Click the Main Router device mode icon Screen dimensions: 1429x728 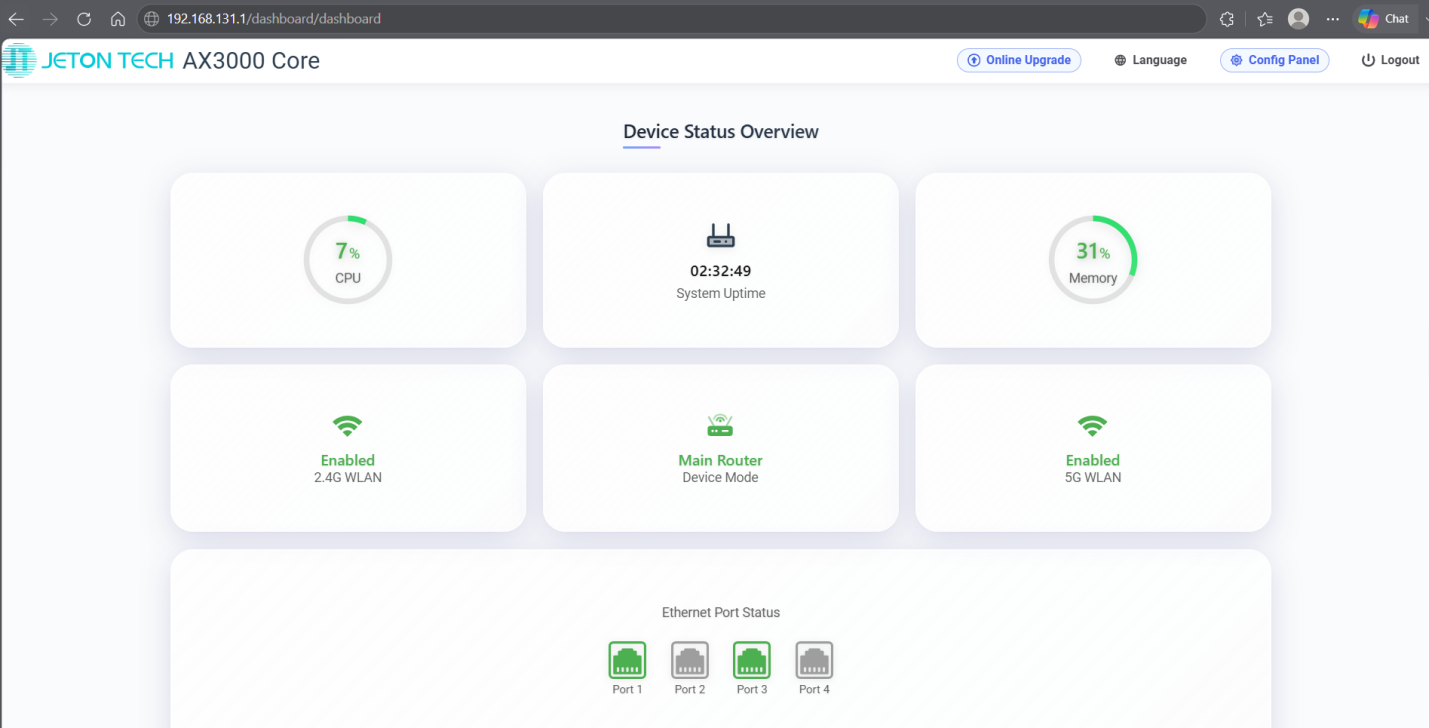pyautogui.click(x=720, y=426)
